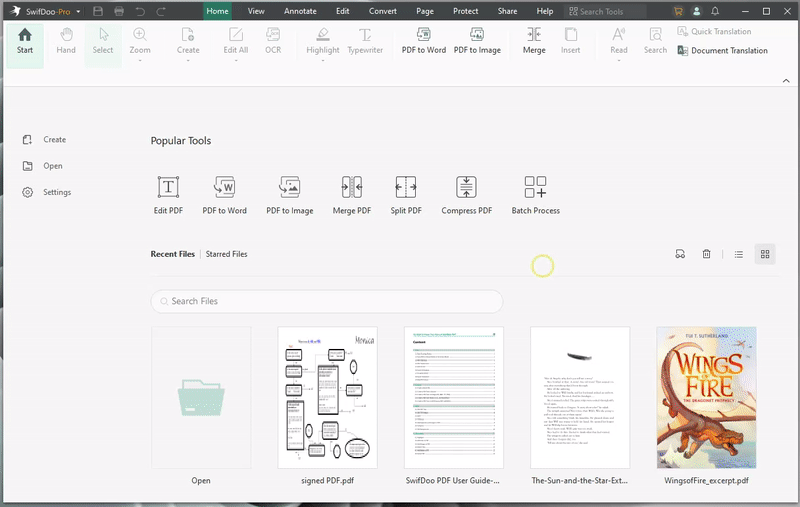The width and height of the screenshot is (800, 507).
Task: Click the Search Files field
Action: [x=327, y=301]
